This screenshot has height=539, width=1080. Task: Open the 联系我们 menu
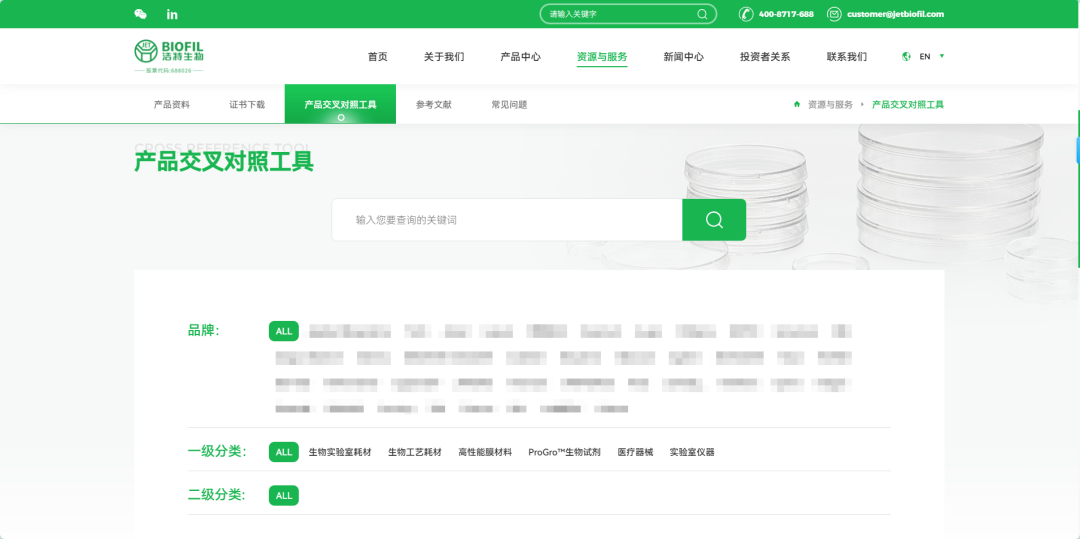pos(847,56)
